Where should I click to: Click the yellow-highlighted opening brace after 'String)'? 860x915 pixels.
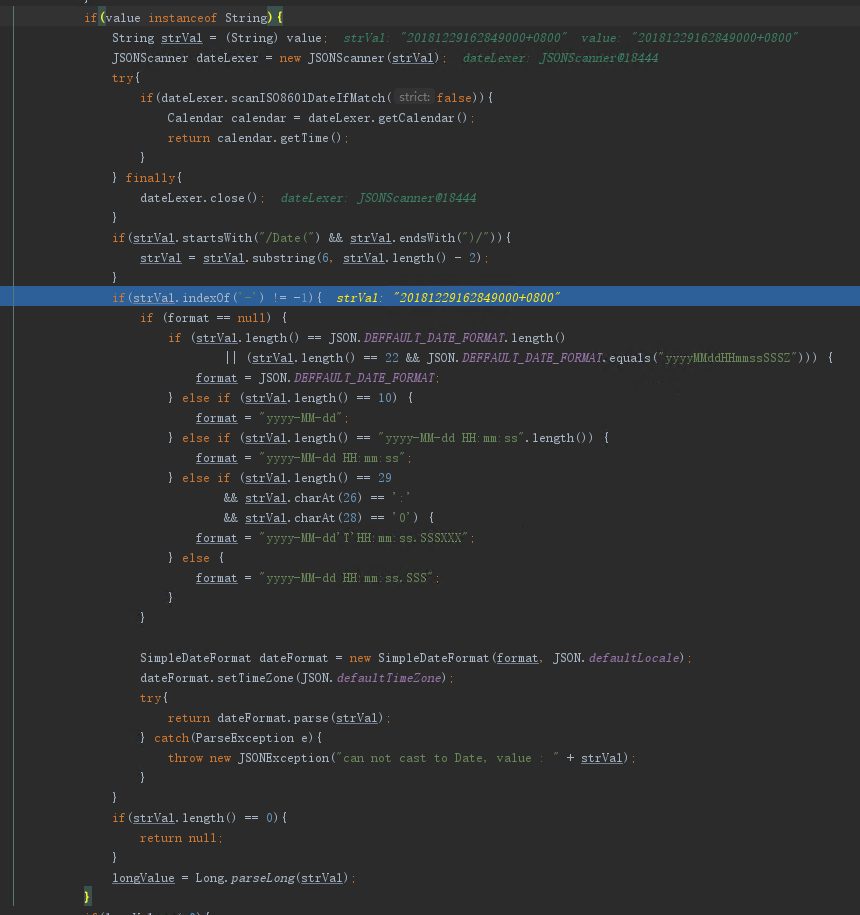point(279,18)
